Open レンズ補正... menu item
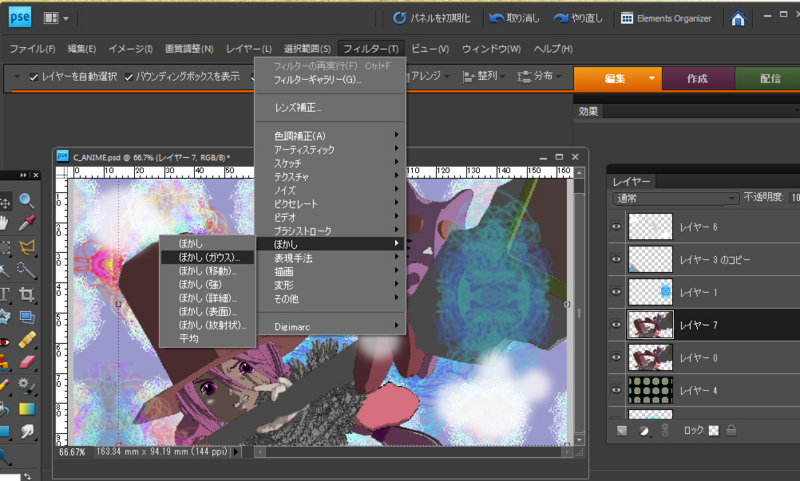800x481 pixels. pos(330,108)
